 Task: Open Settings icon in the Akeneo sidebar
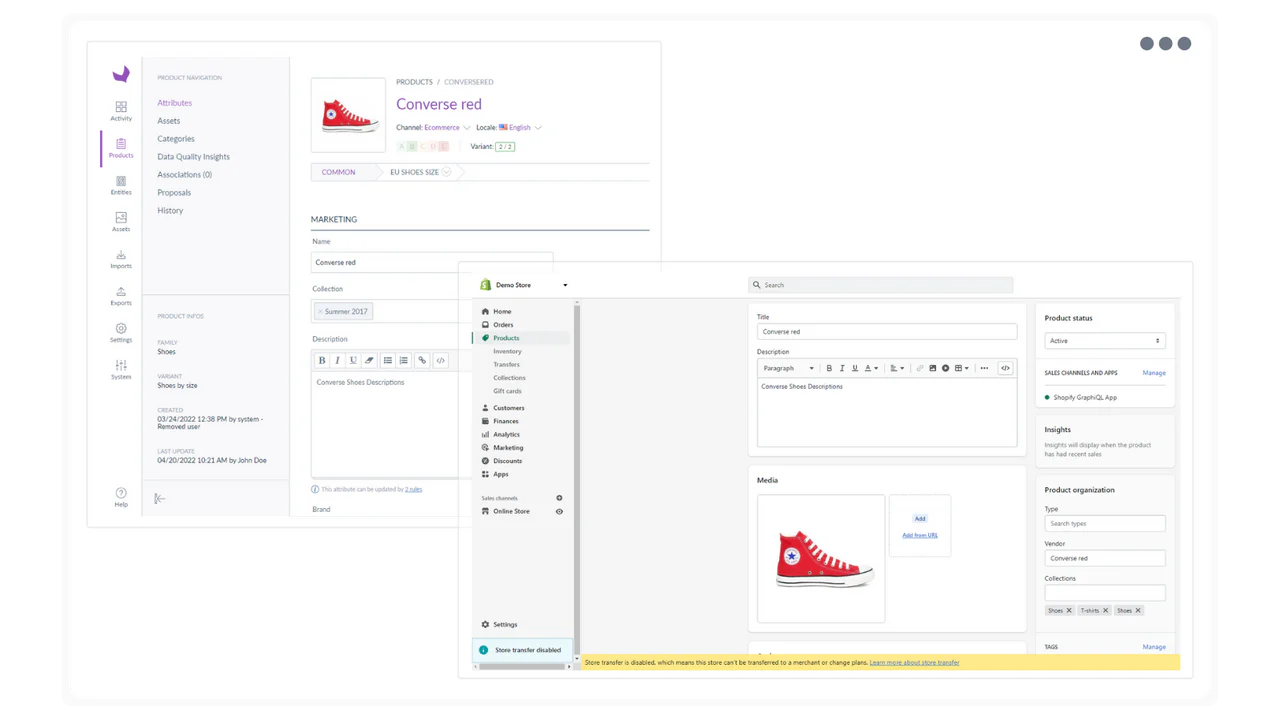(x=121, y=333)
